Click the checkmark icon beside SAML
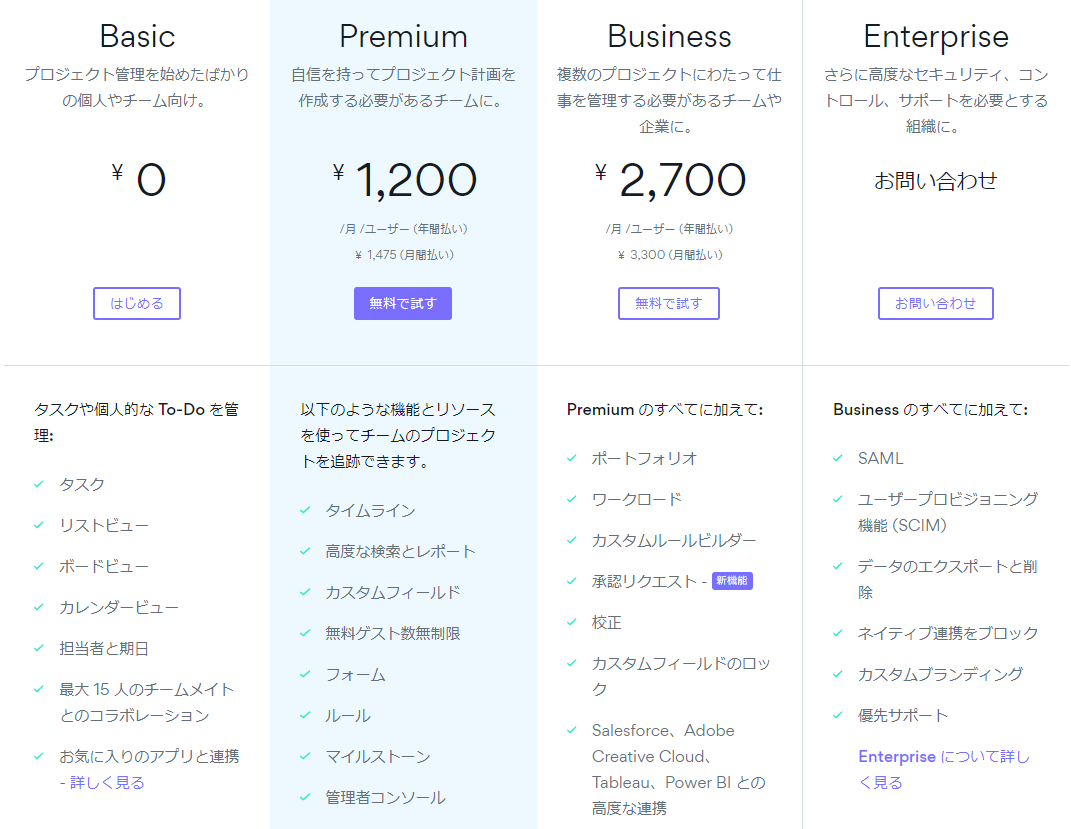Image resolution: width=1071 pixels, height=829 pixels. tap(838, 458)
